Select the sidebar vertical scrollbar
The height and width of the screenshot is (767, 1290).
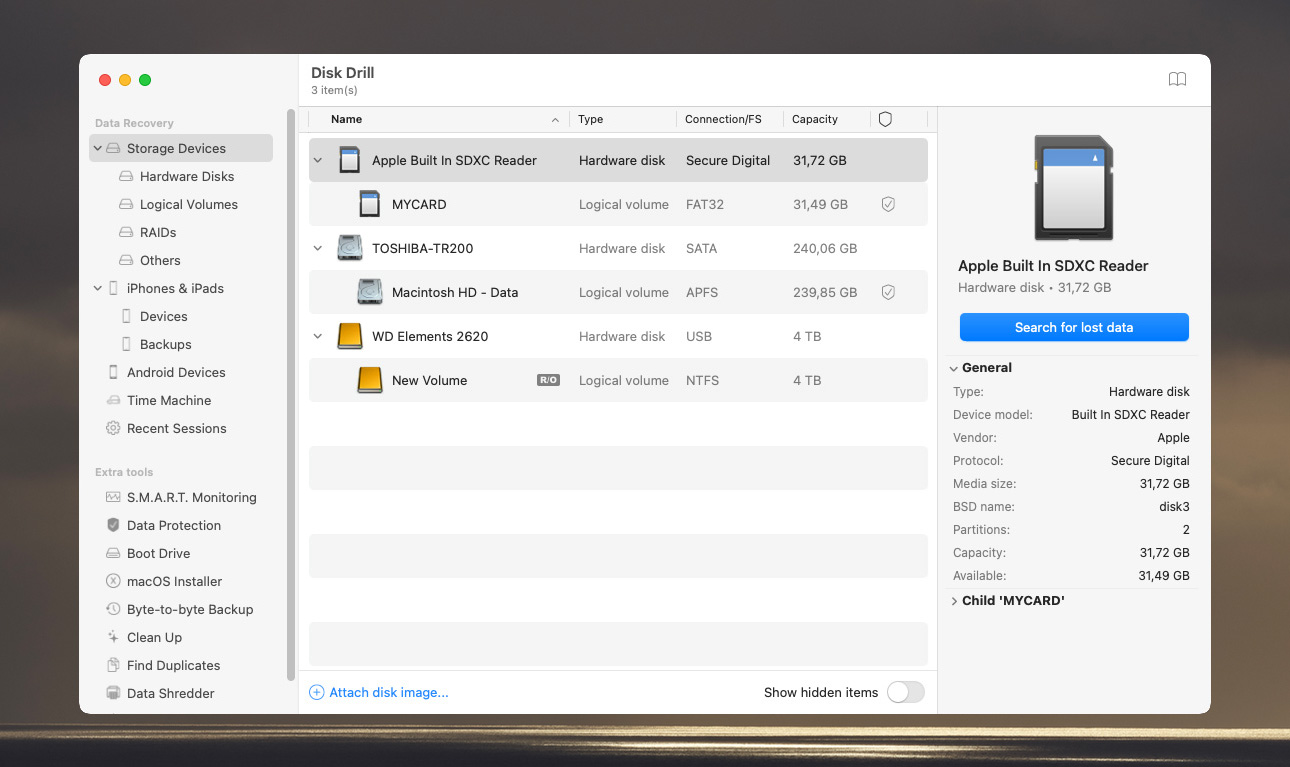(291, 395)
